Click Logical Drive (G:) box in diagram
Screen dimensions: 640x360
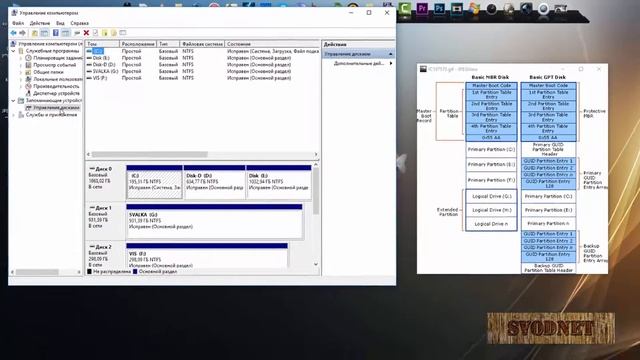click(491, 196)
